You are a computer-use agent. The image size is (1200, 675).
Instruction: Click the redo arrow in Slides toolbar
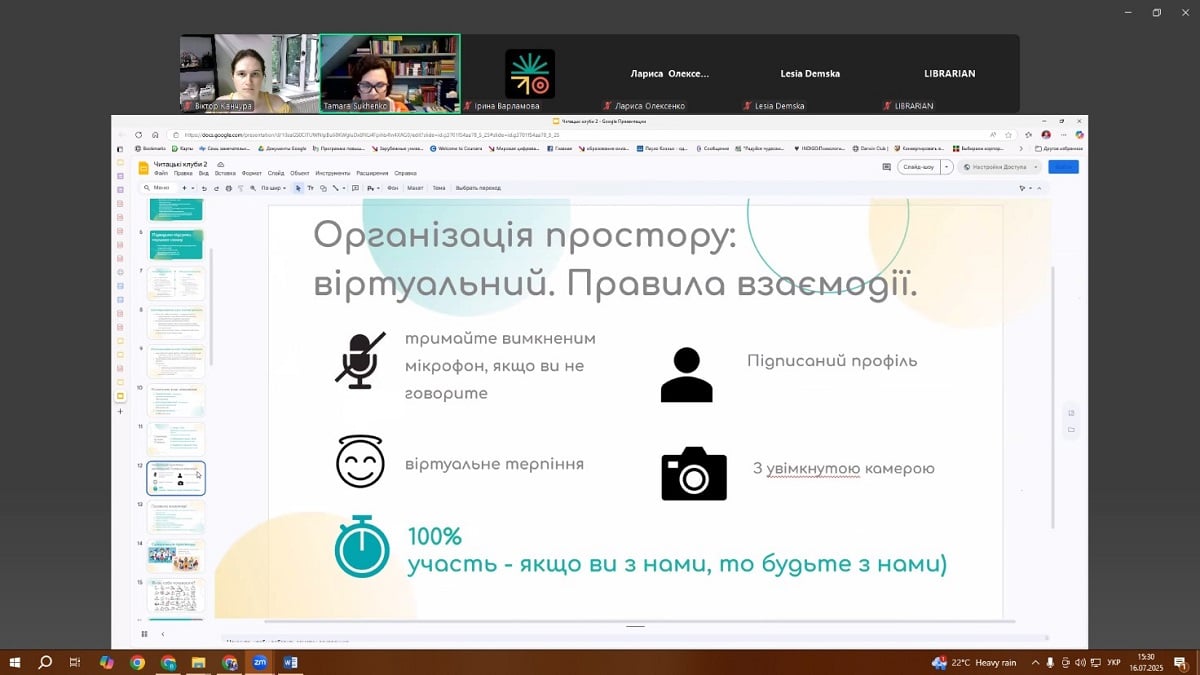(x=216, y=188)
